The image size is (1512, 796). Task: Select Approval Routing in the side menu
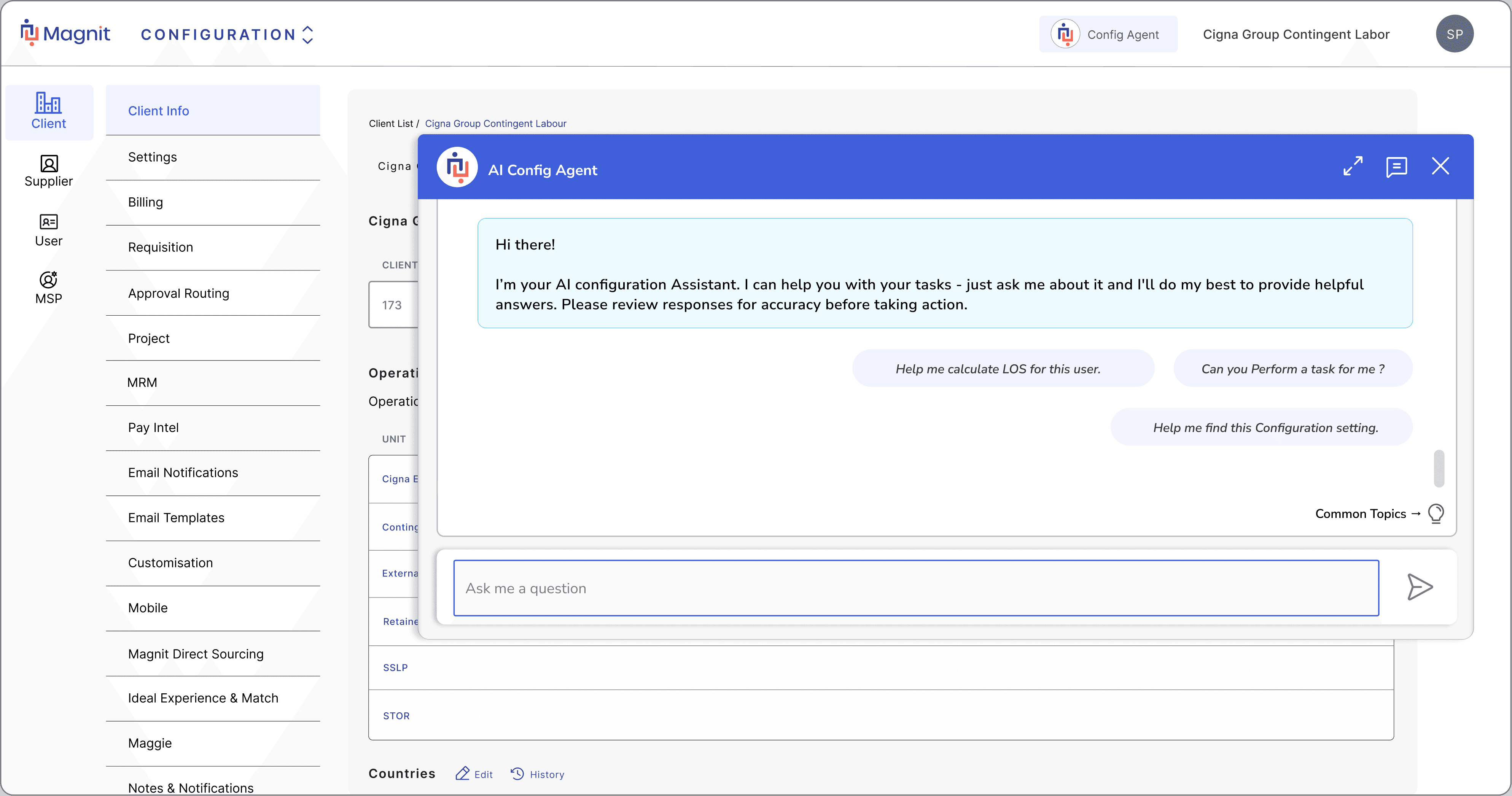click(178, 293)
